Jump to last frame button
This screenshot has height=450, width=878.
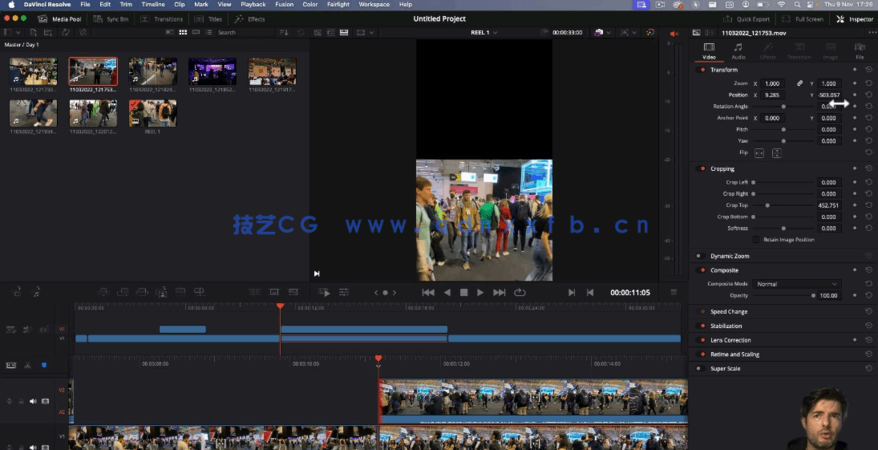[499, 292]
